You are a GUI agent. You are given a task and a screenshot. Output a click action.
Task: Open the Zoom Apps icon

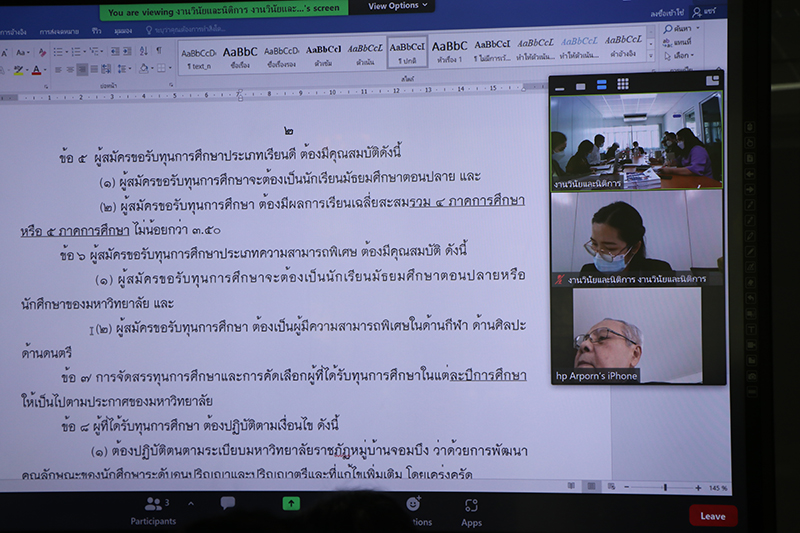[471, 505]
